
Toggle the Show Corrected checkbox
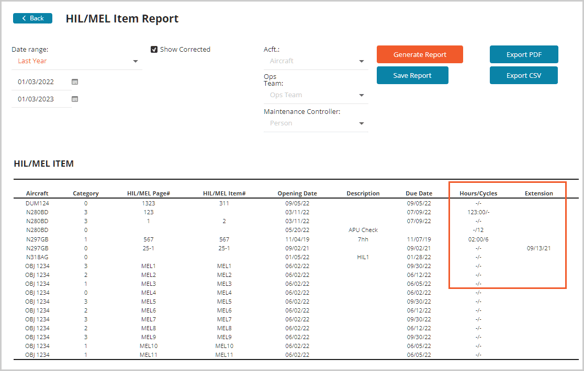(x=154, y=50)
